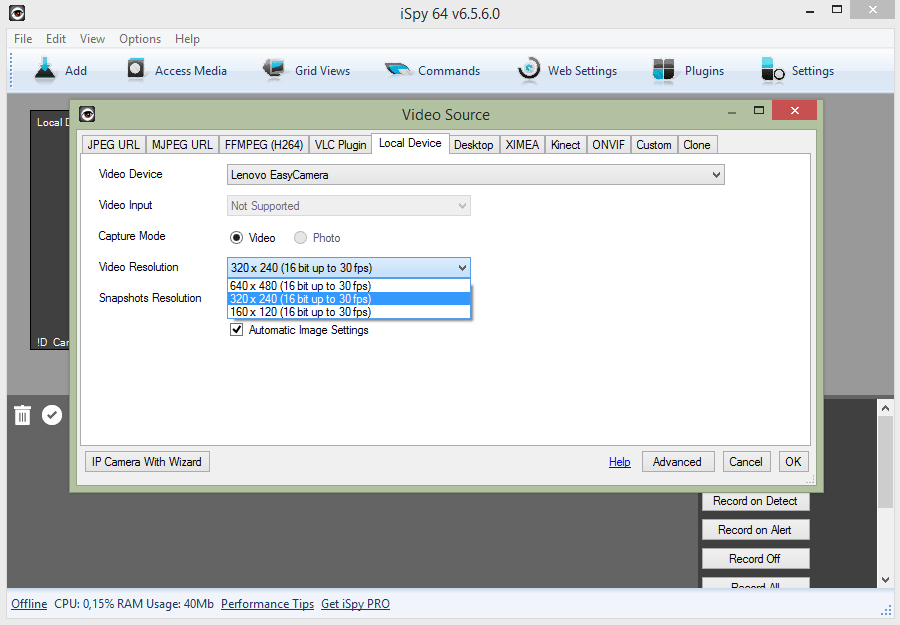Switch to the FFMPEG (H264) tab
The image size is (900, 625).
pos(263,145)
